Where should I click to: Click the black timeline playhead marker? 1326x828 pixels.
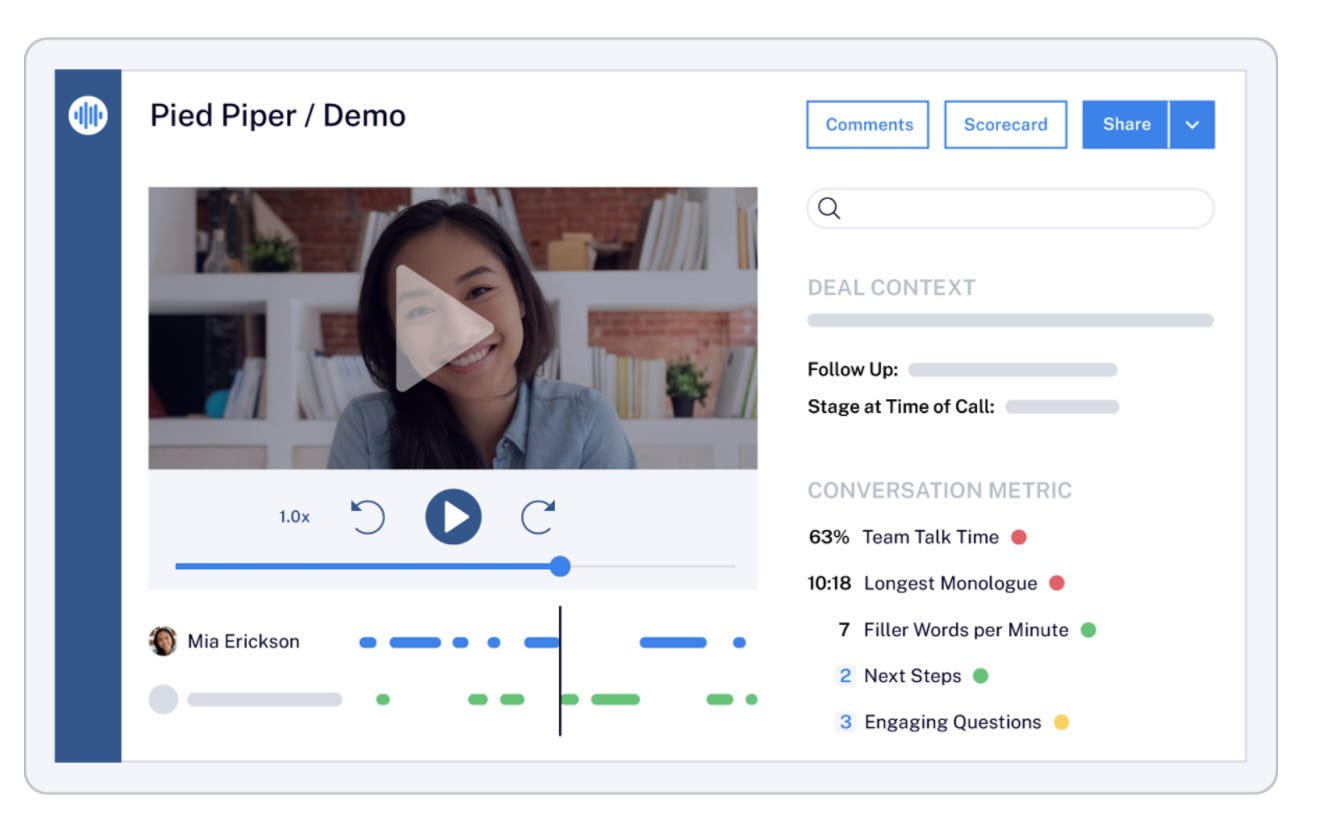(x=560, y=671)
